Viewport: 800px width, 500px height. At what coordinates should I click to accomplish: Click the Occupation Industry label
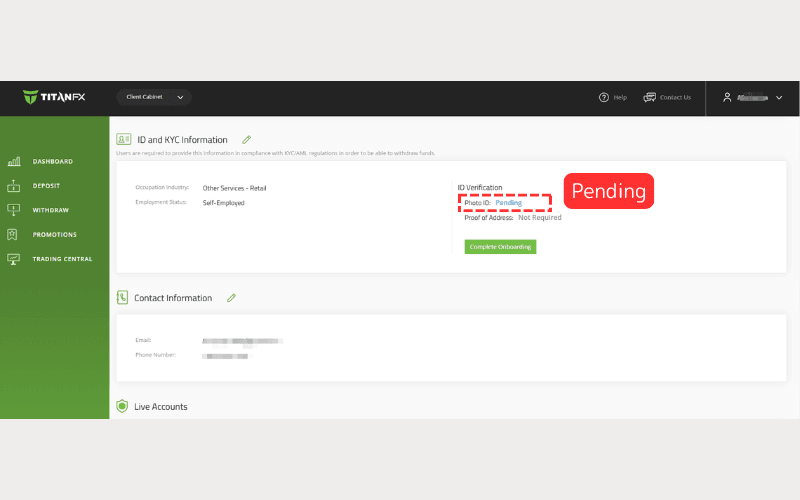[162, 187]
